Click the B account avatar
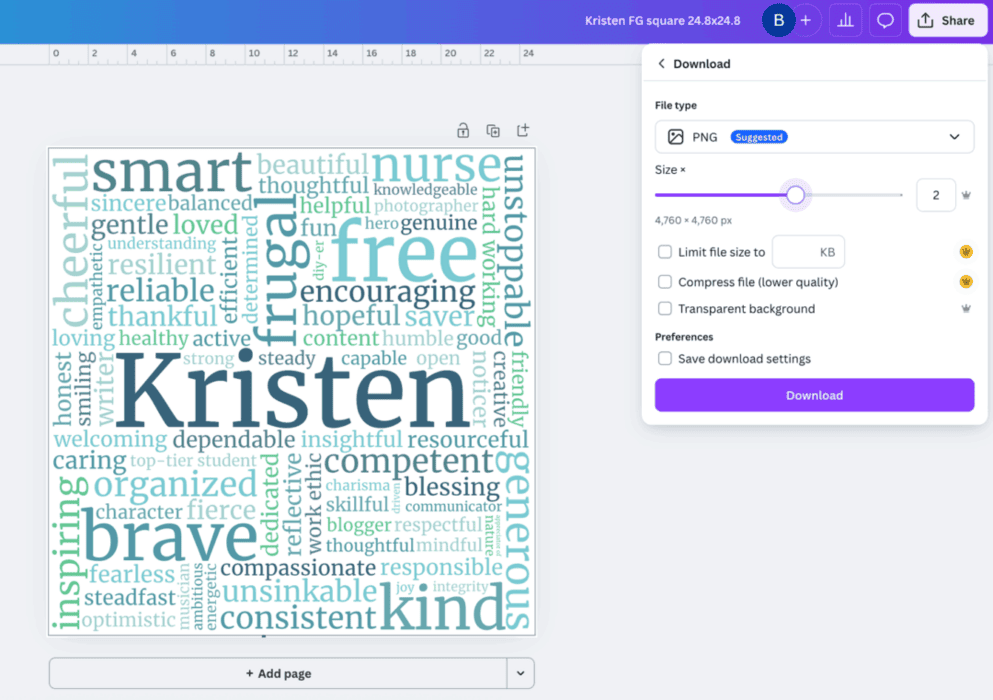 tap(778, 20)
